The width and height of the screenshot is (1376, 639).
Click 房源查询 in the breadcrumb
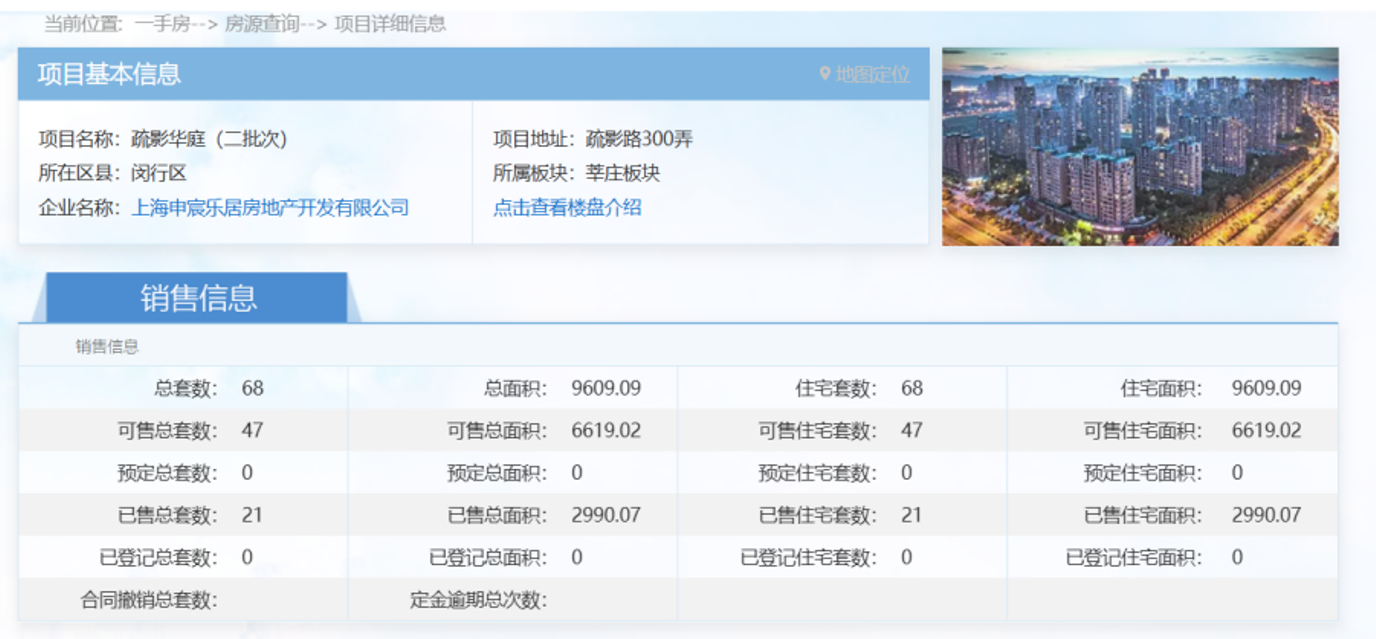click(262, 24)
